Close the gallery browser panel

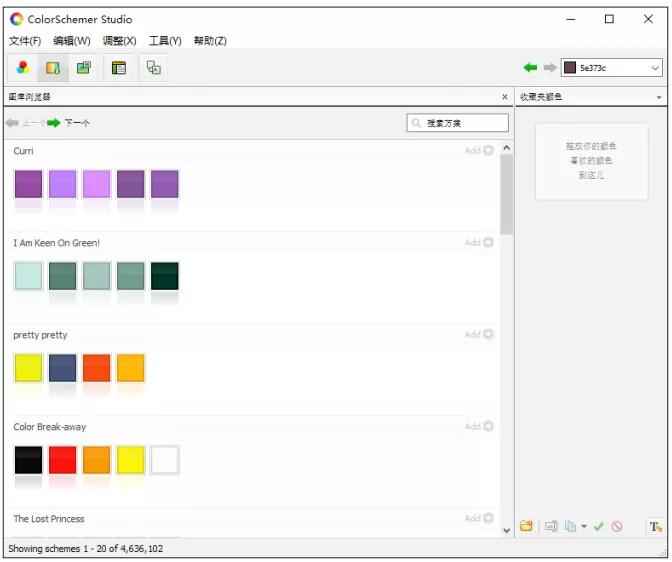(x=504, y=97)
